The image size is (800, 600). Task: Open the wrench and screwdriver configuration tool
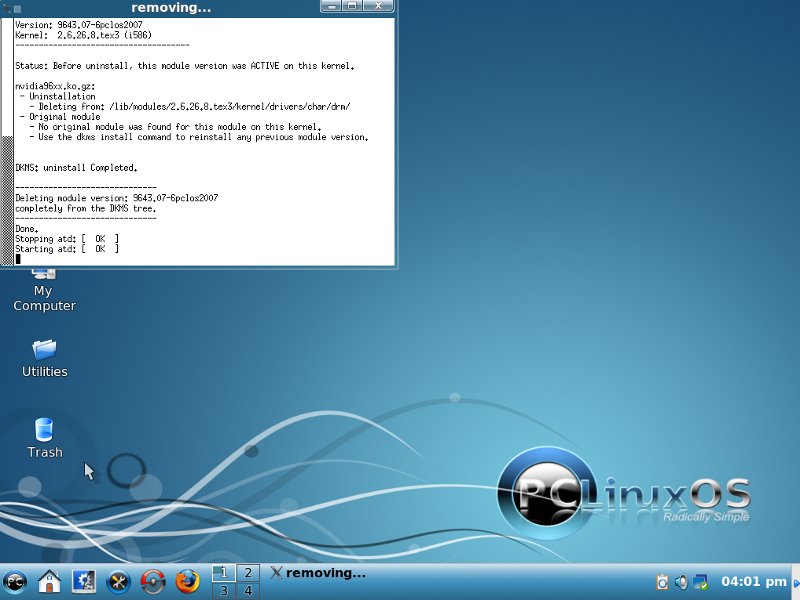click(x=118, y=581)
